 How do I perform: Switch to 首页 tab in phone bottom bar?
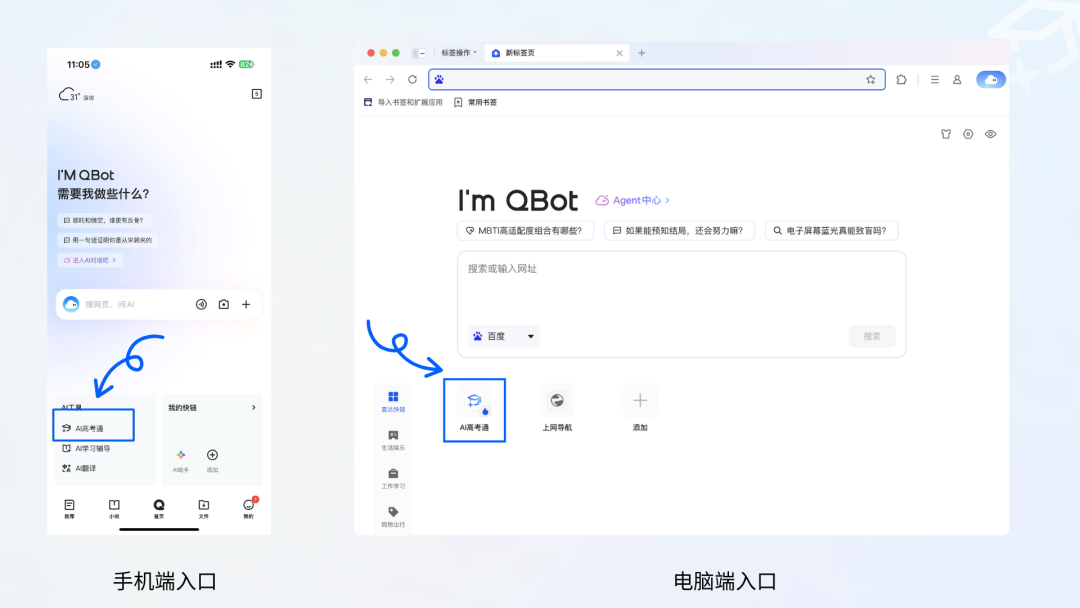point(159,509)
